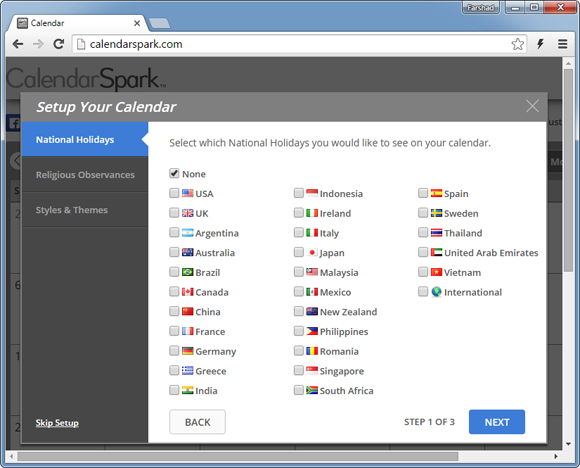Check the Australia holidays checkbox

click(174, 252)
